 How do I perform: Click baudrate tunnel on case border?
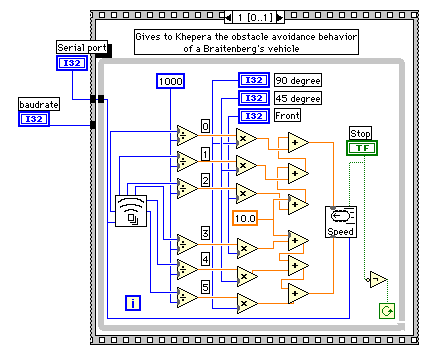tap(93, 125)
